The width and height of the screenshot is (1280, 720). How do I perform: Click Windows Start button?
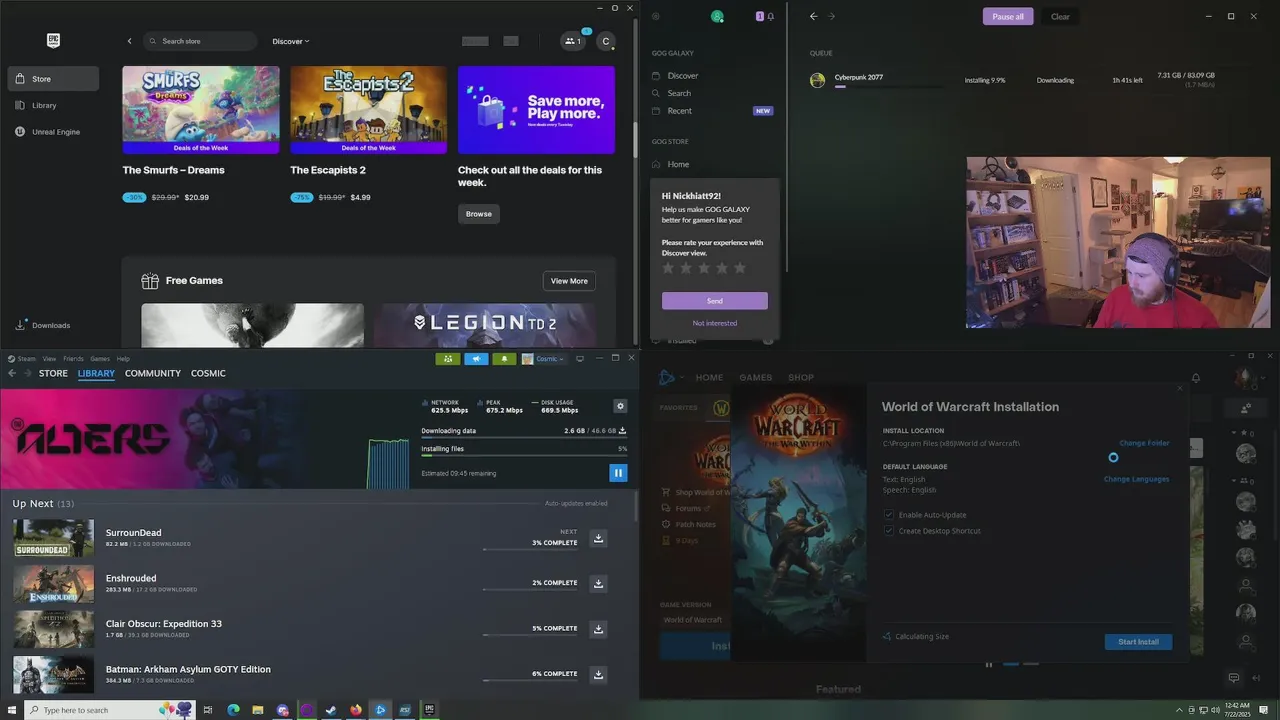coord(10,710)
